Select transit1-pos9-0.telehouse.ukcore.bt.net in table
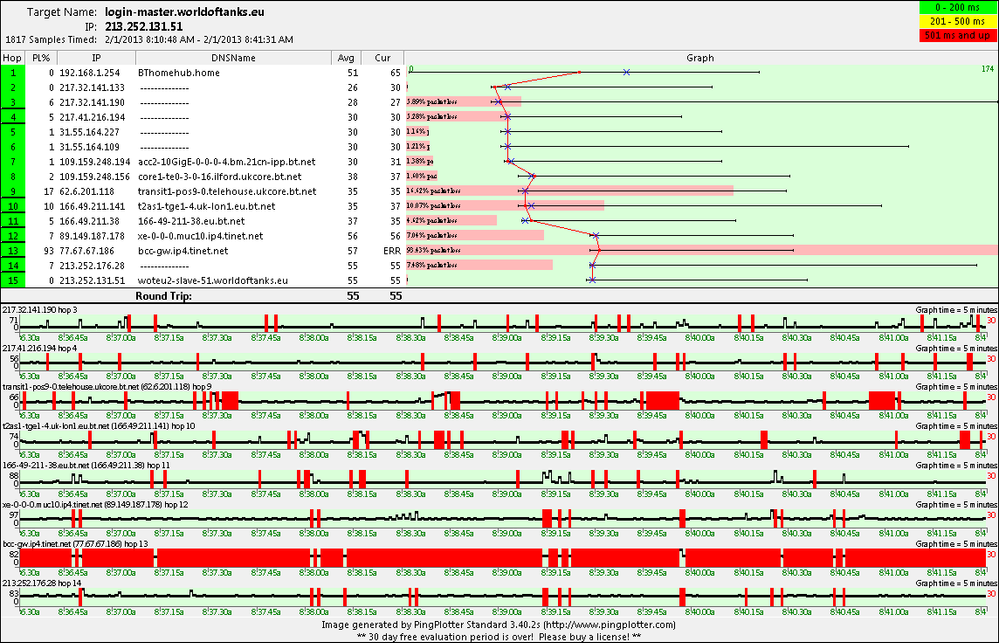999x643 pixels. [x=227, y=191]
